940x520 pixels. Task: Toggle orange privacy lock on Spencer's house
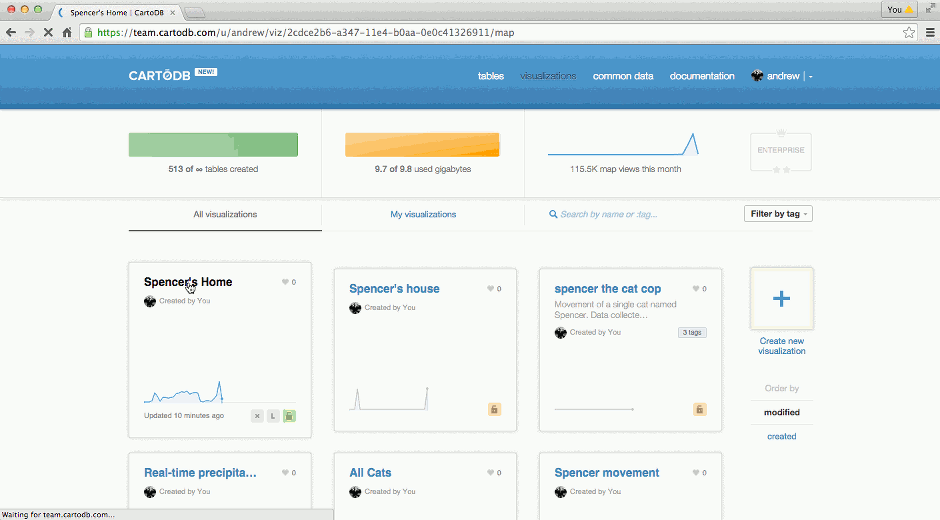[494, 409]
